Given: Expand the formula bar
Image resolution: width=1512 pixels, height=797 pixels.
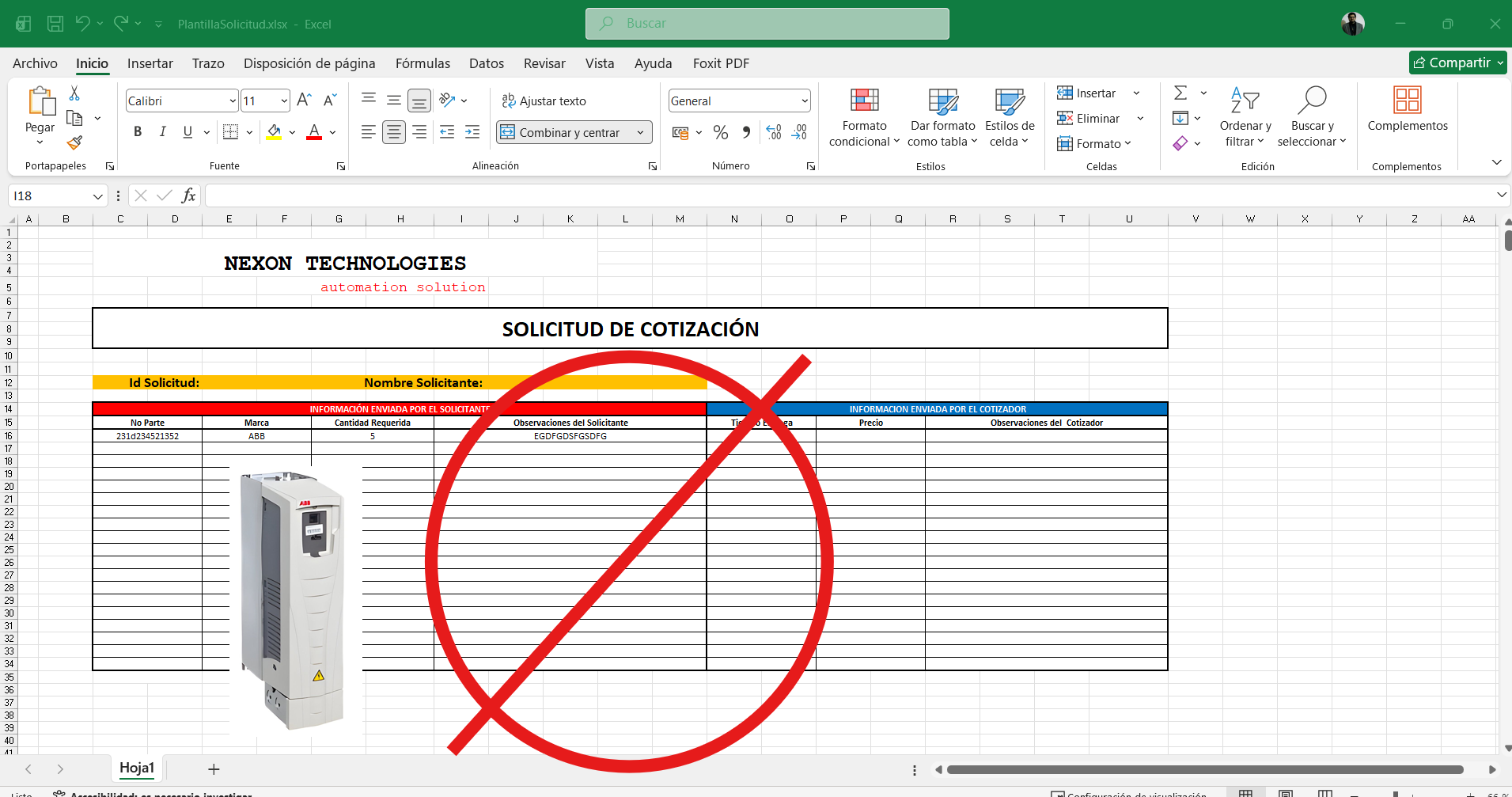Looking at the screenshot, I should (1501, 195).
